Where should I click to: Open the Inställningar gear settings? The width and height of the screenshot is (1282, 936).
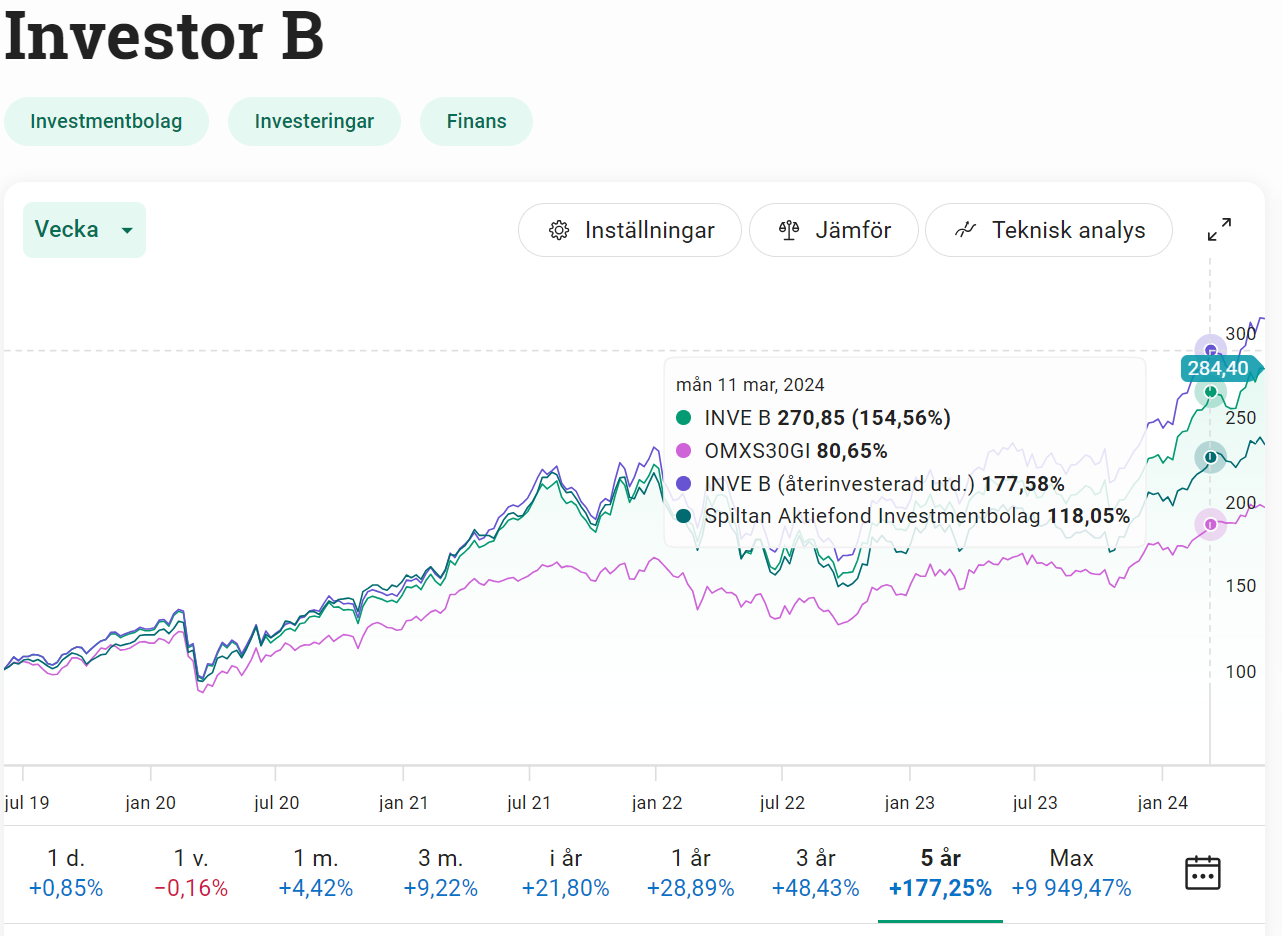click(x=629, y=230)
